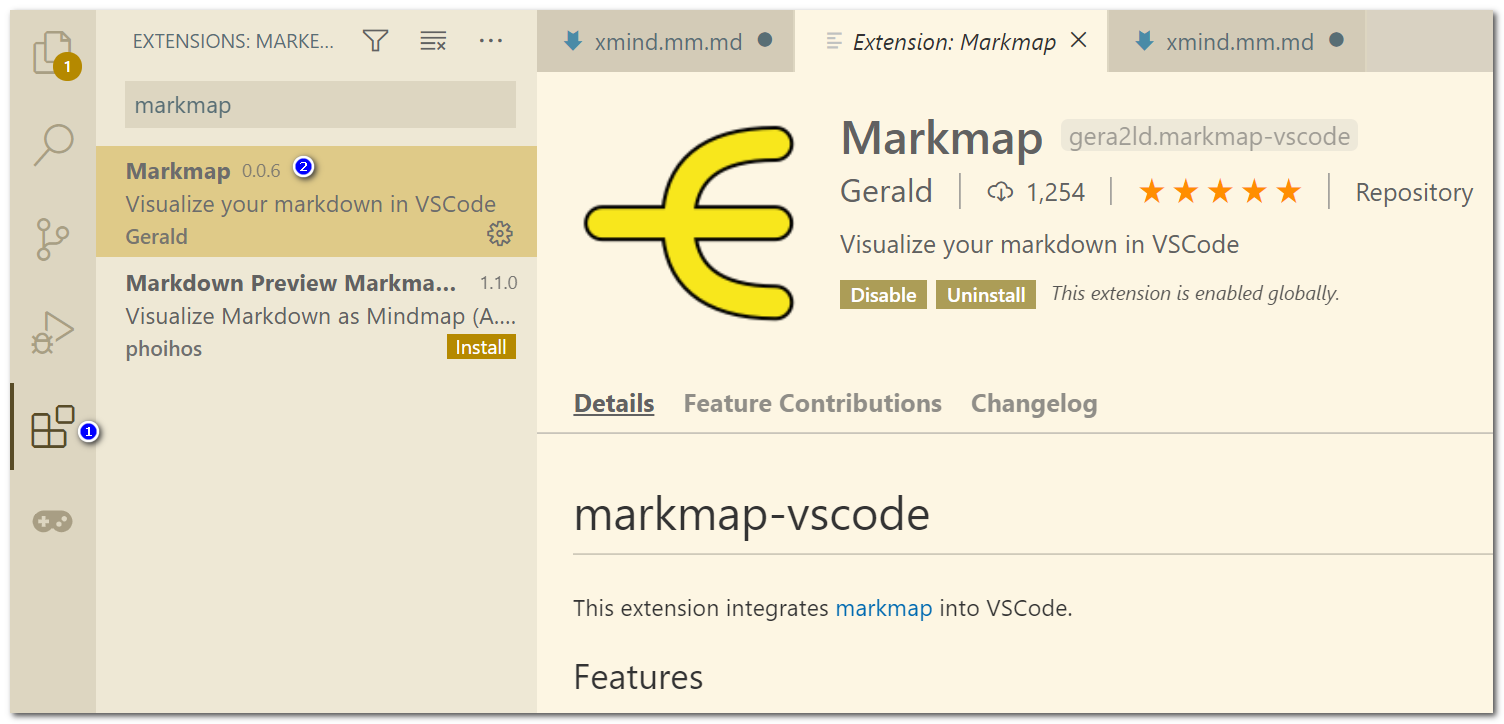This screenshot has width=1504, height=724.
Task: Switch to the rightmost xmind.mm.md tab
Action: coord(1237,42)
